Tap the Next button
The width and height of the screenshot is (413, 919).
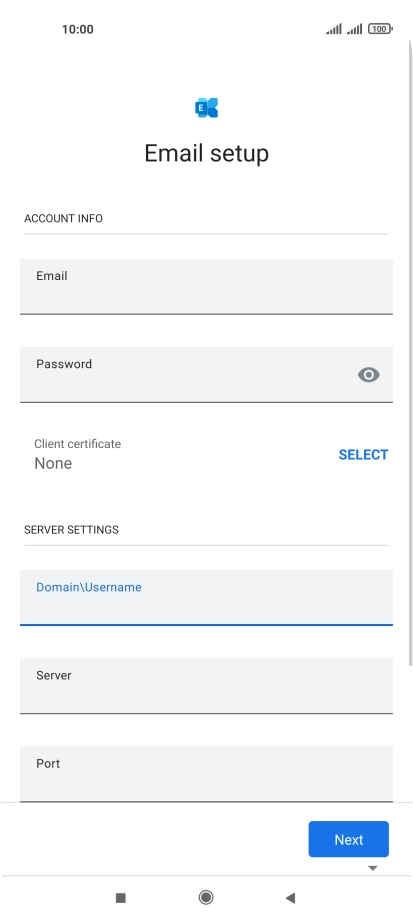(349, 839)
